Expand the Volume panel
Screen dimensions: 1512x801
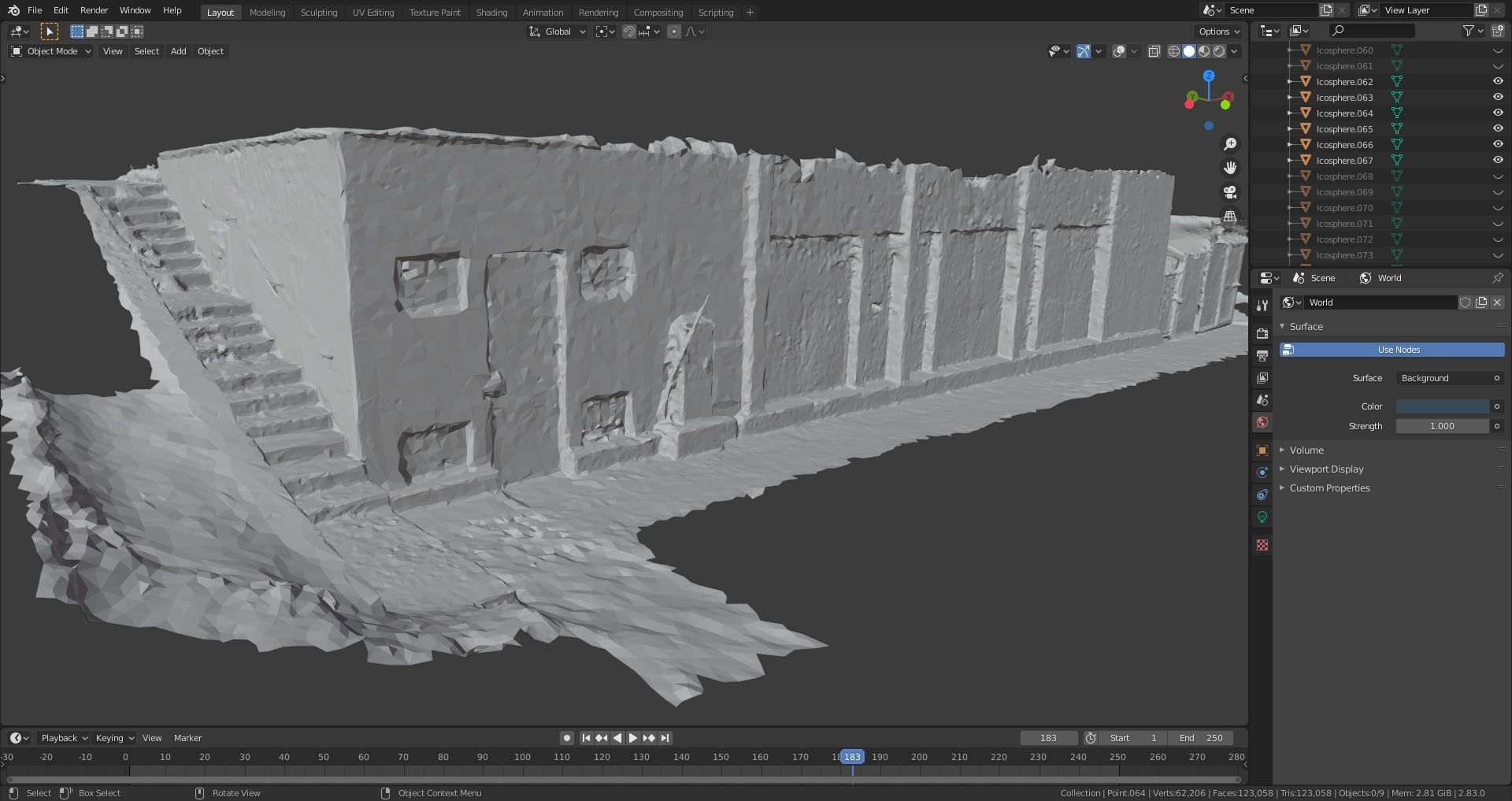1306,450
